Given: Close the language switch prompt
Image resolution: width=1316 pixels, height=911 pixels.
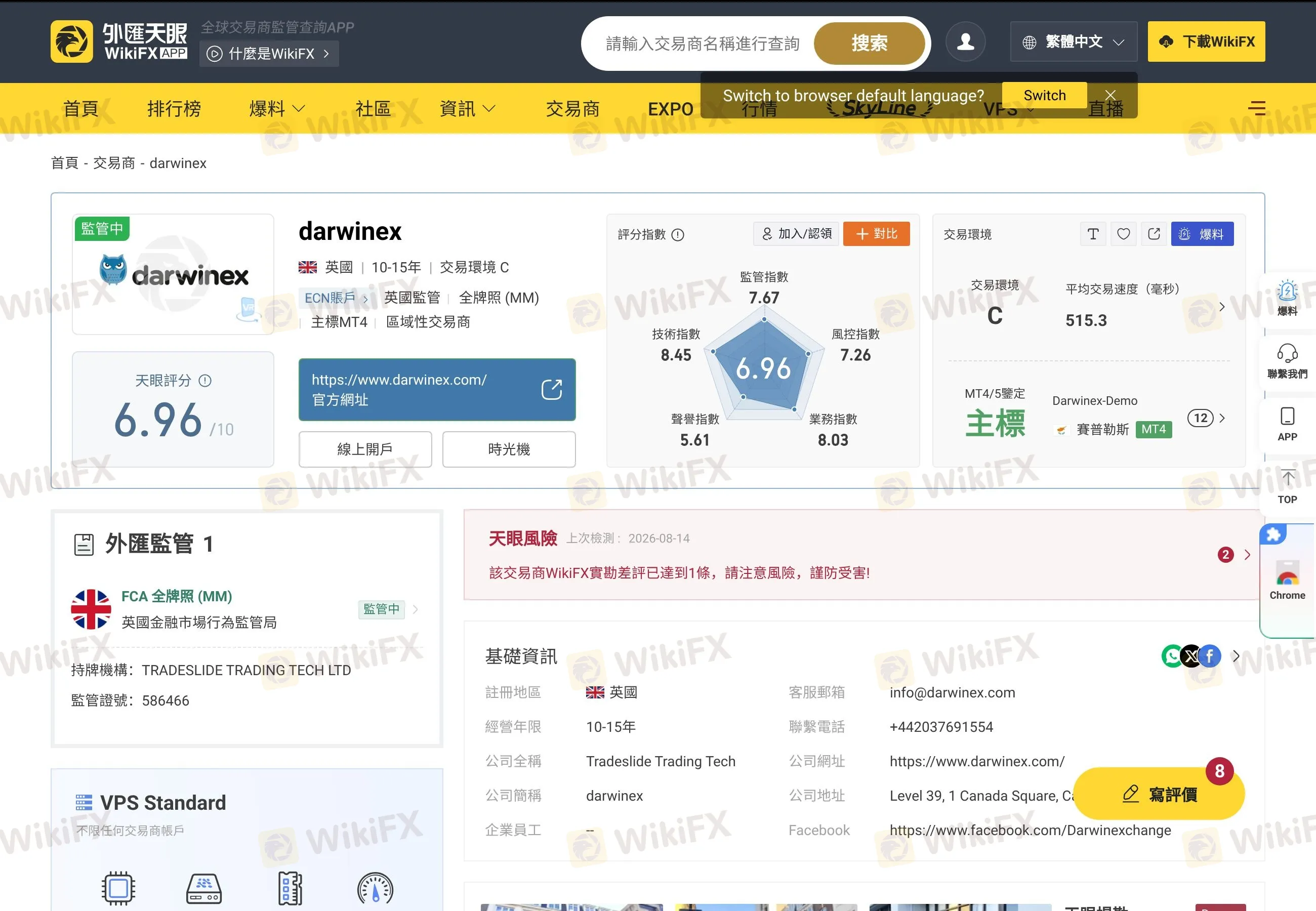Looking at the screenshot, I should pyautogui.click(x=1110, y=95).
